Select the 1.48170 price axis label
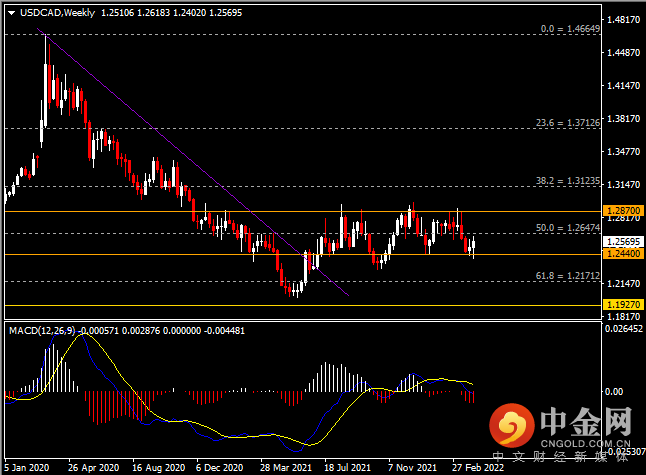This screenshot has height=475, width=646. 624,19
